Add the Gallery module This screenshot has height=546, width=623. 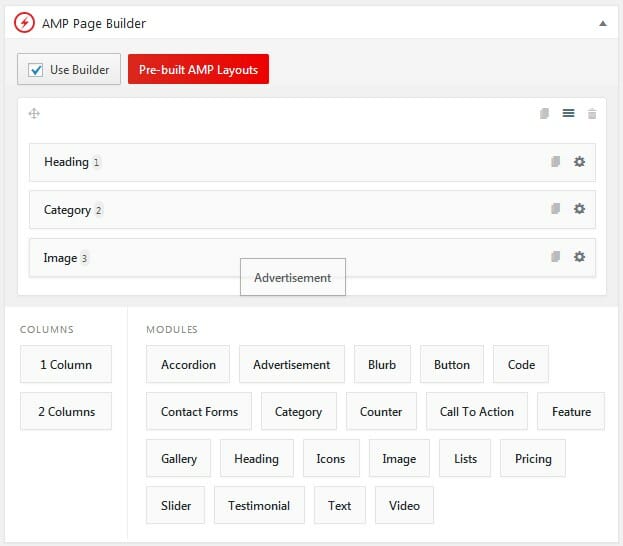coord(178,458)
